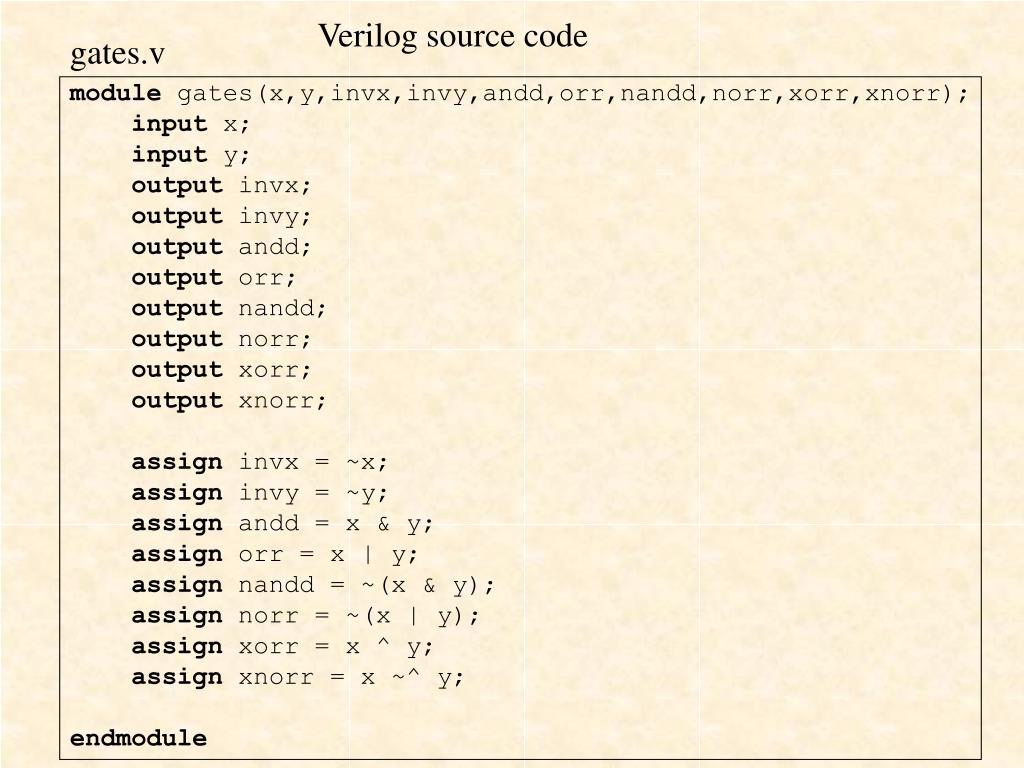This screenshot has height=768, width=1024.
Task: Click the 'assign andd = x & y;' statement
Action: coord(282,524)
